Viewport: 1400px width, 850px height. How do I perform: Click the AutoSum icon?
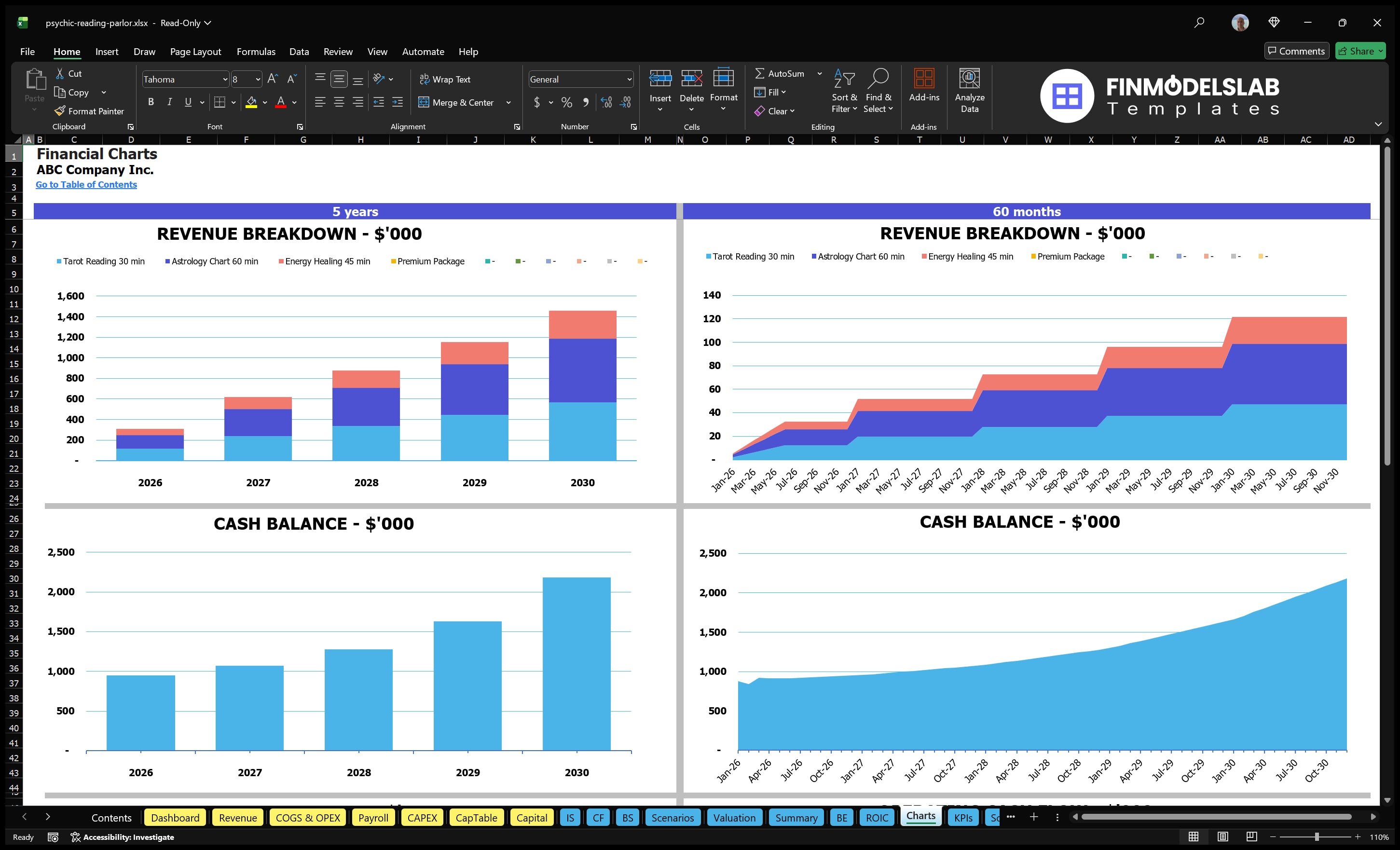[x=761, y=73]
